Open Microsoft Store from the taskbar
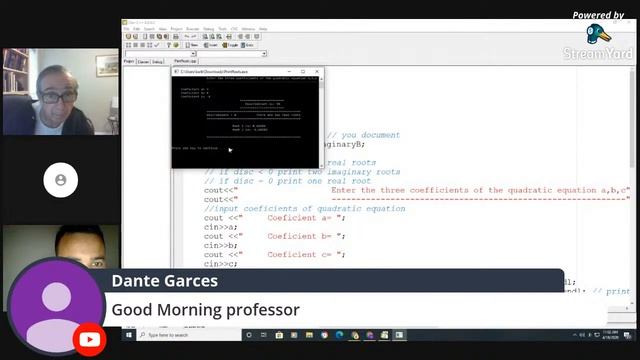 coord(279,335)
